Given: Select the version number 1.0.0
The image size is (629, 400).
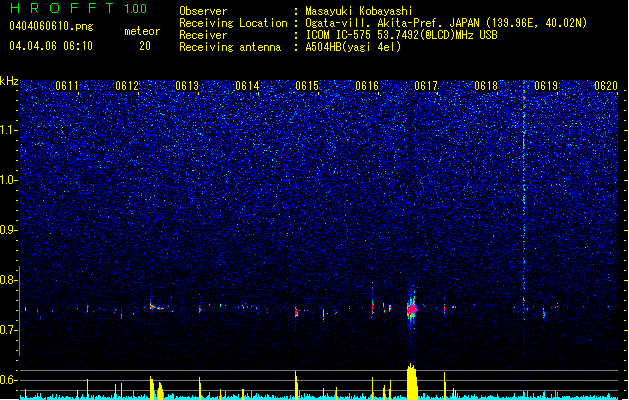Looking at the screenshot, I should point(135,8).
